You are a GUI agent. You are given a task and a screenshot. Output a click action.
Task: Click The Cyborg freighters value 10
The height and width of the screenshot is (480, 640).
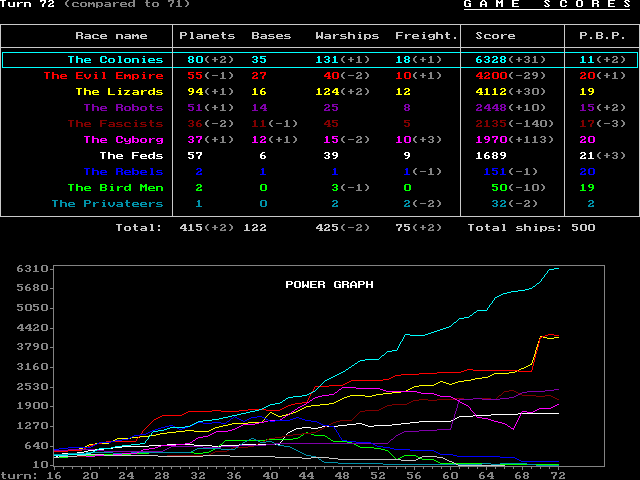click(403, 140)
